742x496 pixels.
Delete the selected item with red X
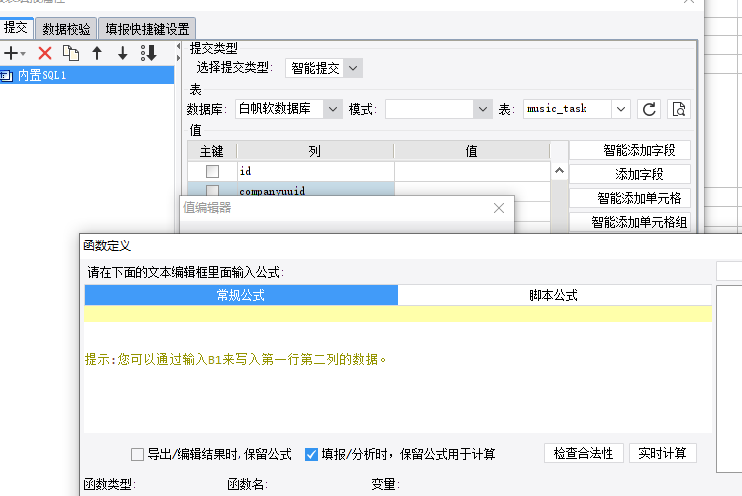[x=45, y=53]
